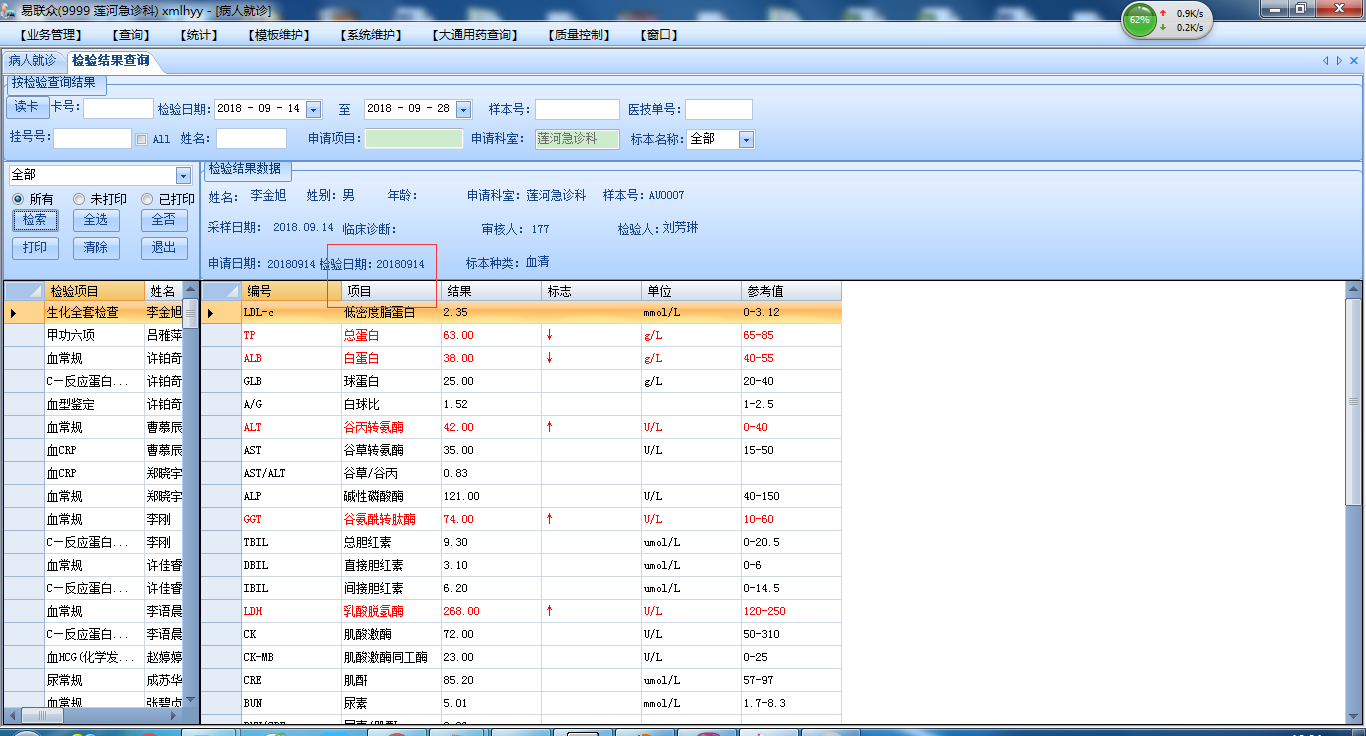The width and height of the screenshot is (1366, 736).
Task: Click the select-all corner of the 检验项目 grid
Action: pyautogui.click(x=24, y=291)
